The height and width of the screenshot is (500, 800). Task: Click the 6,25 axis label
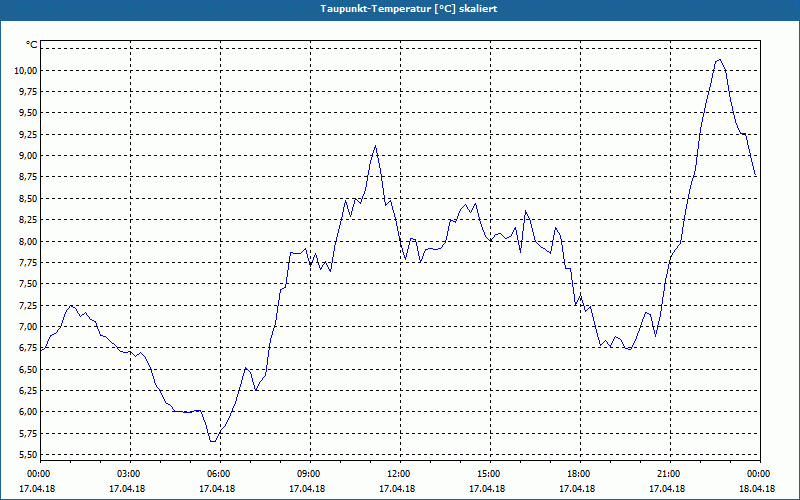click(x=27, y=391)
